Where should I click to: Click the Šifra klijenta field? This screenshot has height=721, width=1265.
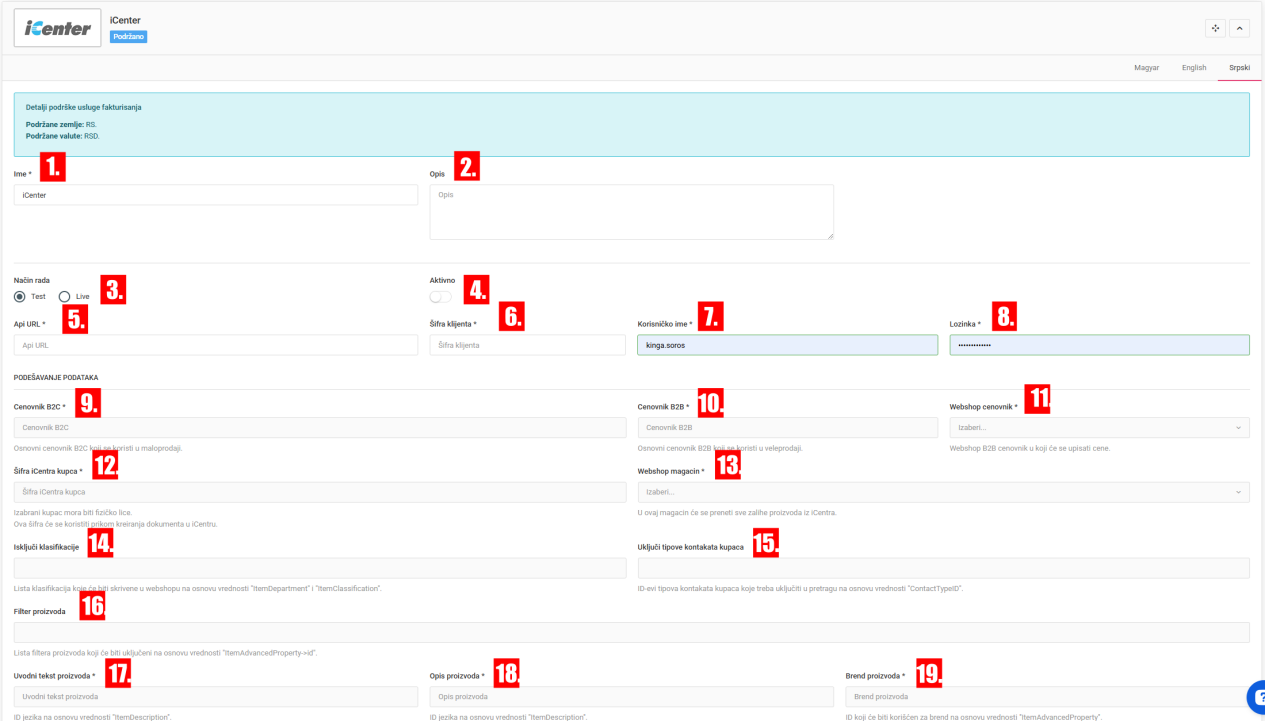click(527, 345)
